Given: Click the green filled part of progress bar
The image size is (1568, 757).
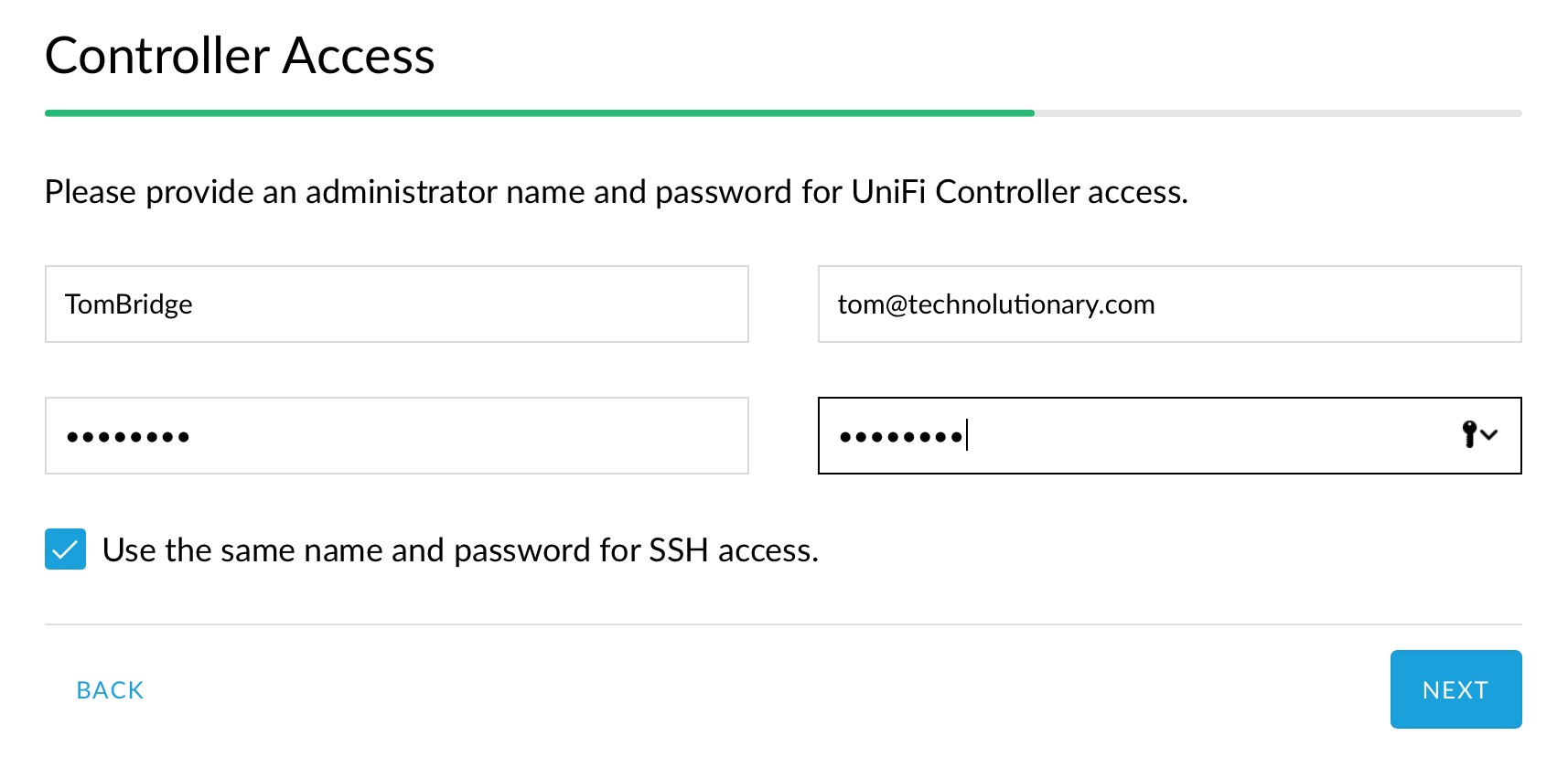Looking at the screenshot, I should click(x=540, y=113).
